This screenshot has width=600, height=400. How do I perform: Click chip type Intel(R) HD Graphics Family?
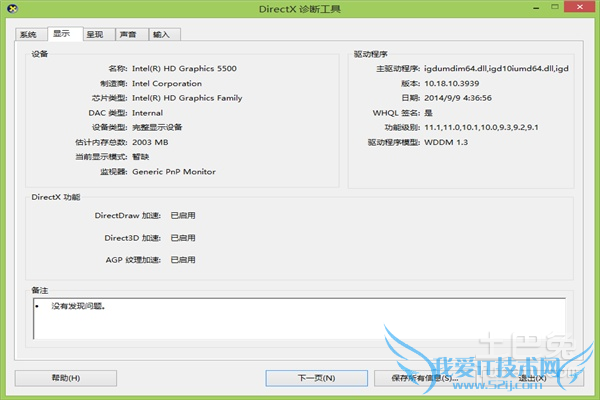[187, 98]
